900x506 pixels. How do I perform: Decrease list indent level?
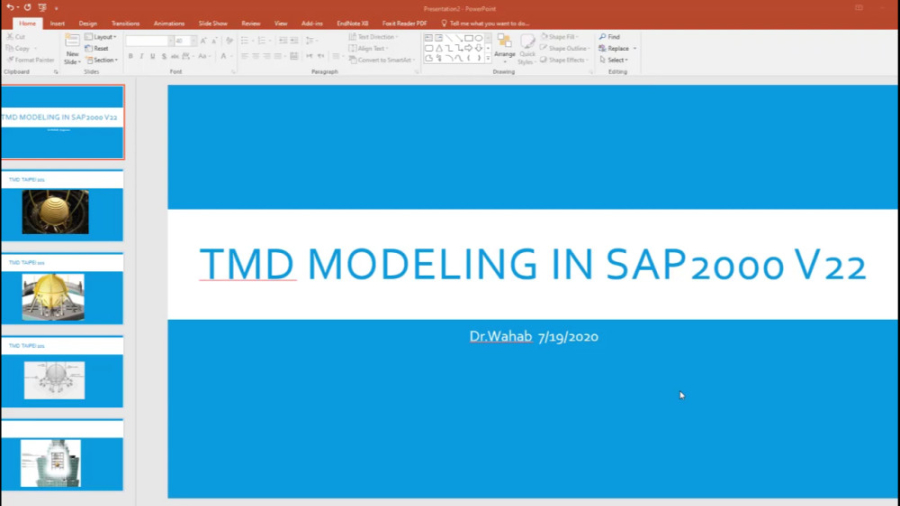[283, 41]
